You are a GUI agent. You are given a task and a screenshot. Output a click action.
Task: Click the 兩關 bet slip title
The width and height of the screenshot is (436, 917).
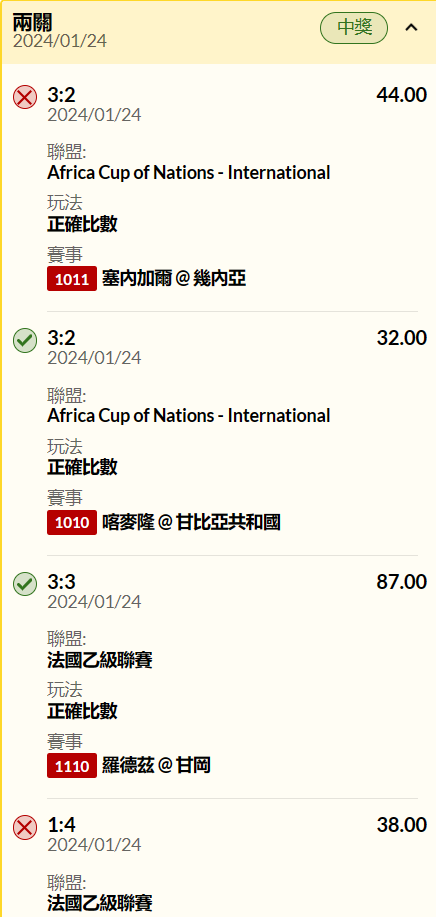click(33, 22)
